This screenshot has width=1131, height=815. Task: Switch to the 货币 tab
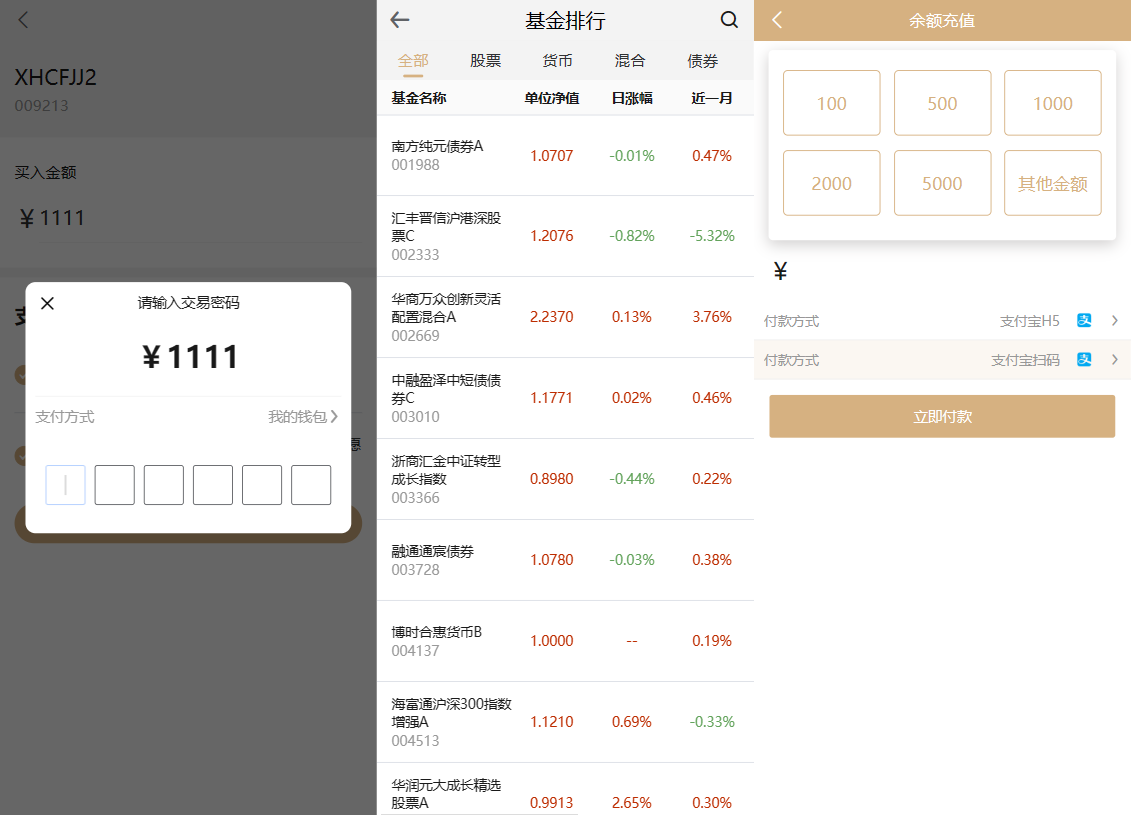(558, 61)
